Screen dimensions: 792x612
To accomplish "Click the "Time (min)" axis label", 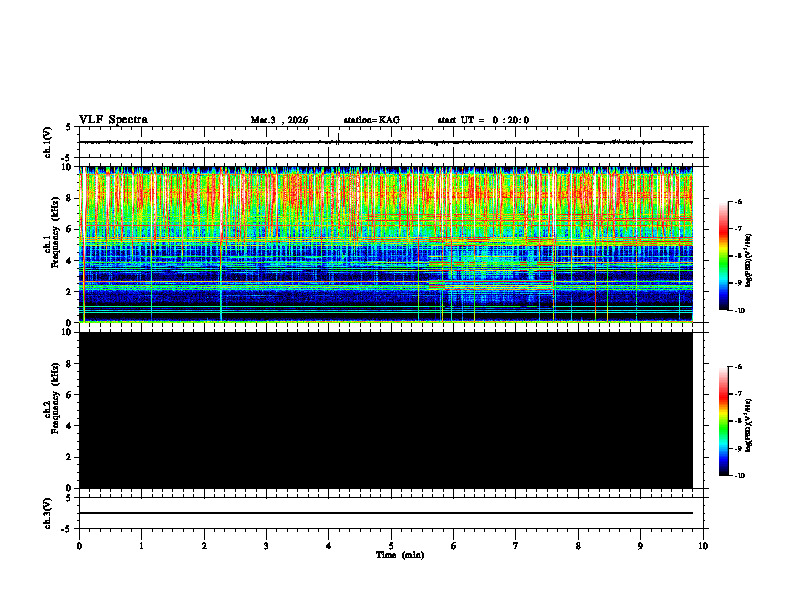I will [x=400, y=555].
